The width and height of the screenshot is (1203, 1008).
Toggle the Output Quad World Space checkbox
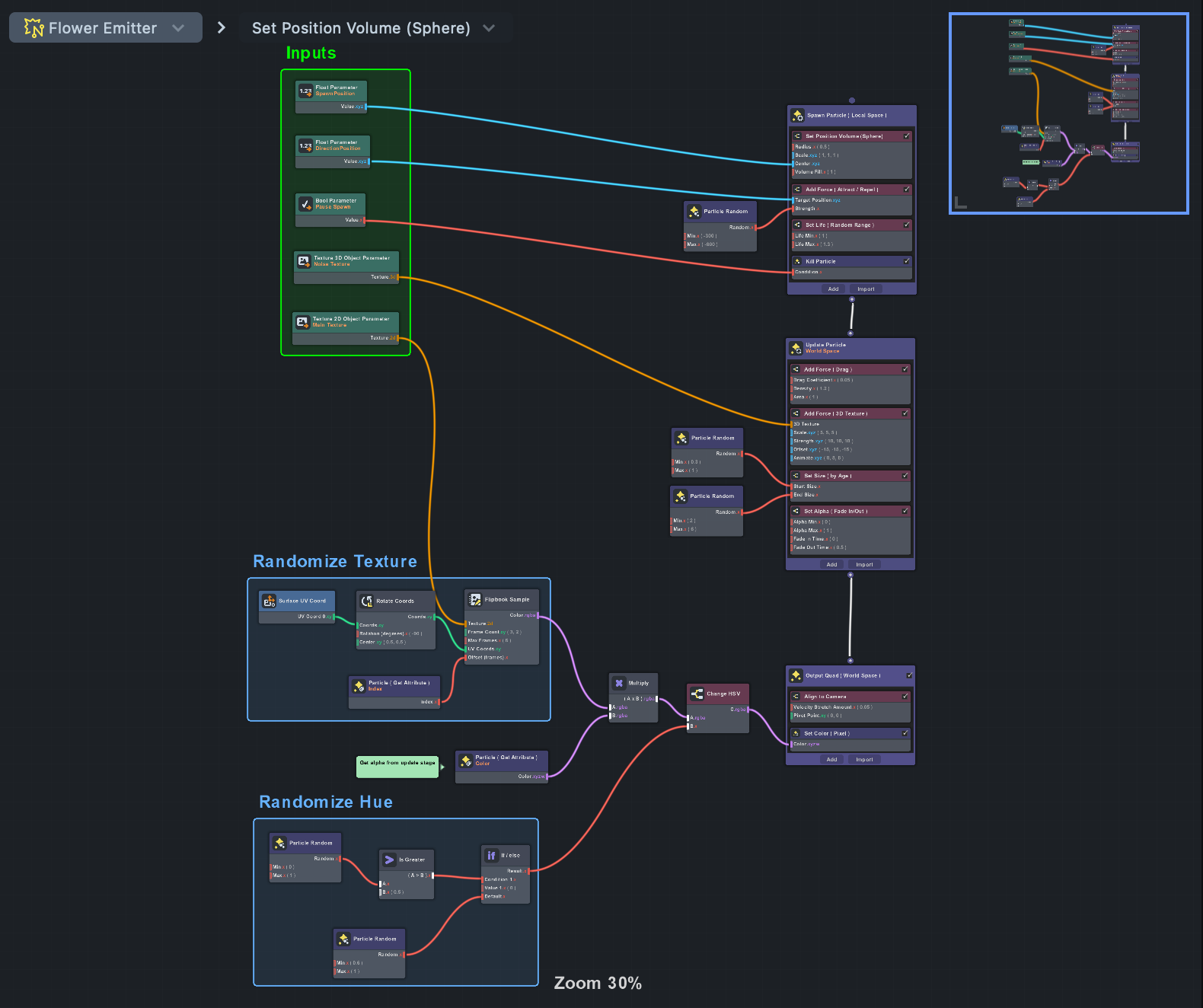pos(908,675)
